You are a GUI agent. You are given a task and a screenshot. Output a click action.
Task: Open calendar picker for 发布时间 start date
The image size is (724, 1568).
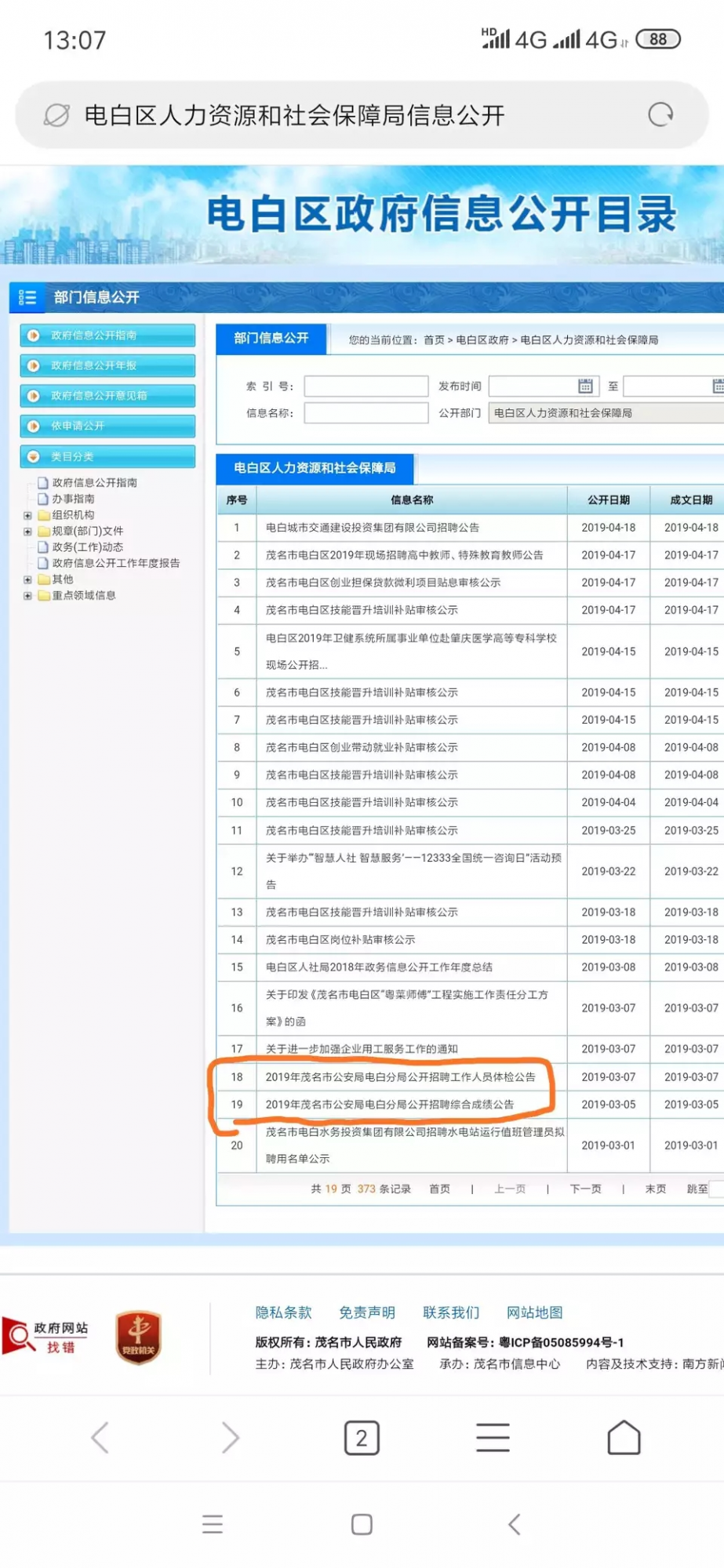point(585,386)
